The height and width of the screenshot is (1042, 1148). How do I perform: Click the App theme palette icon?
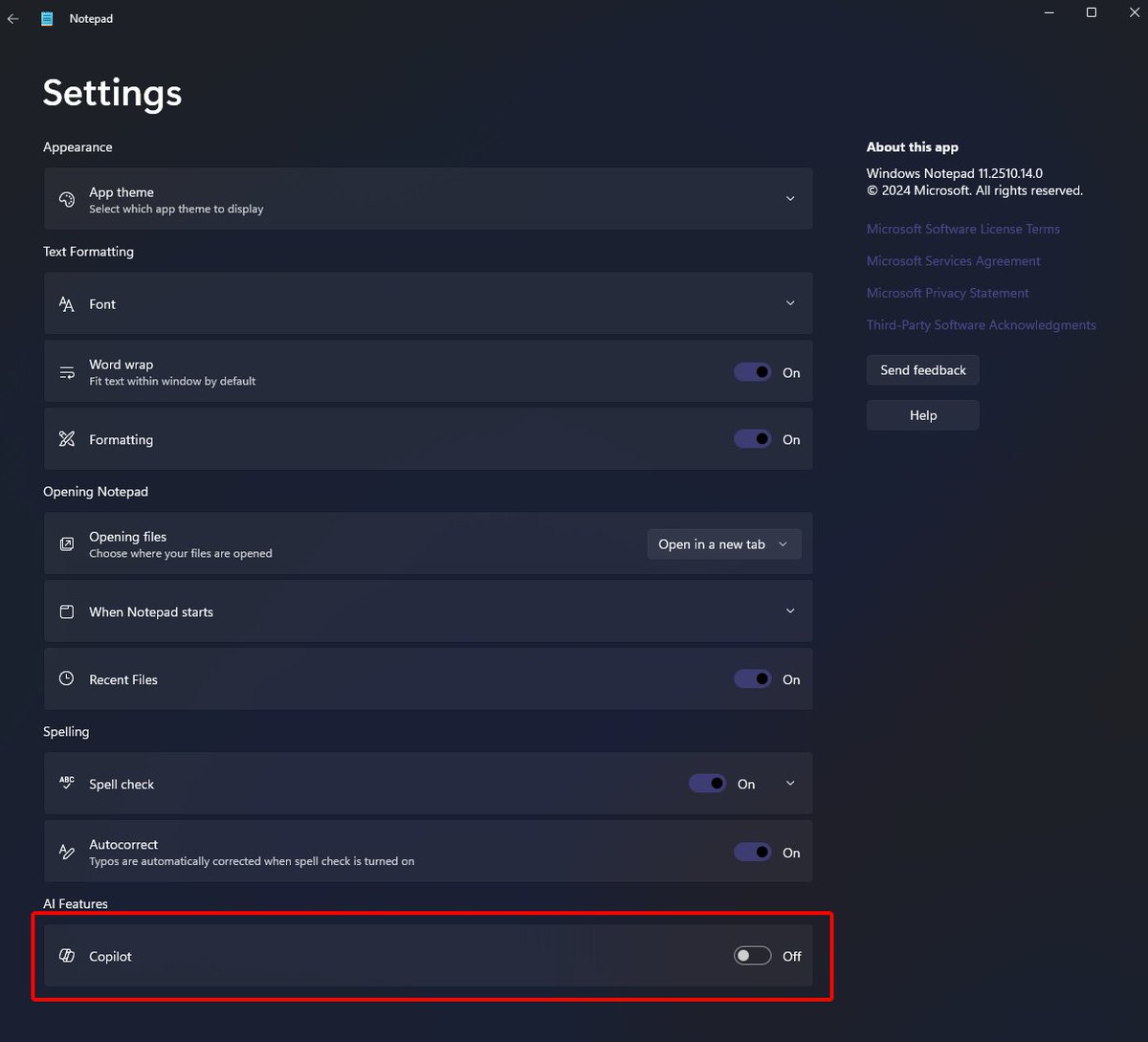[x=67, y=199]
